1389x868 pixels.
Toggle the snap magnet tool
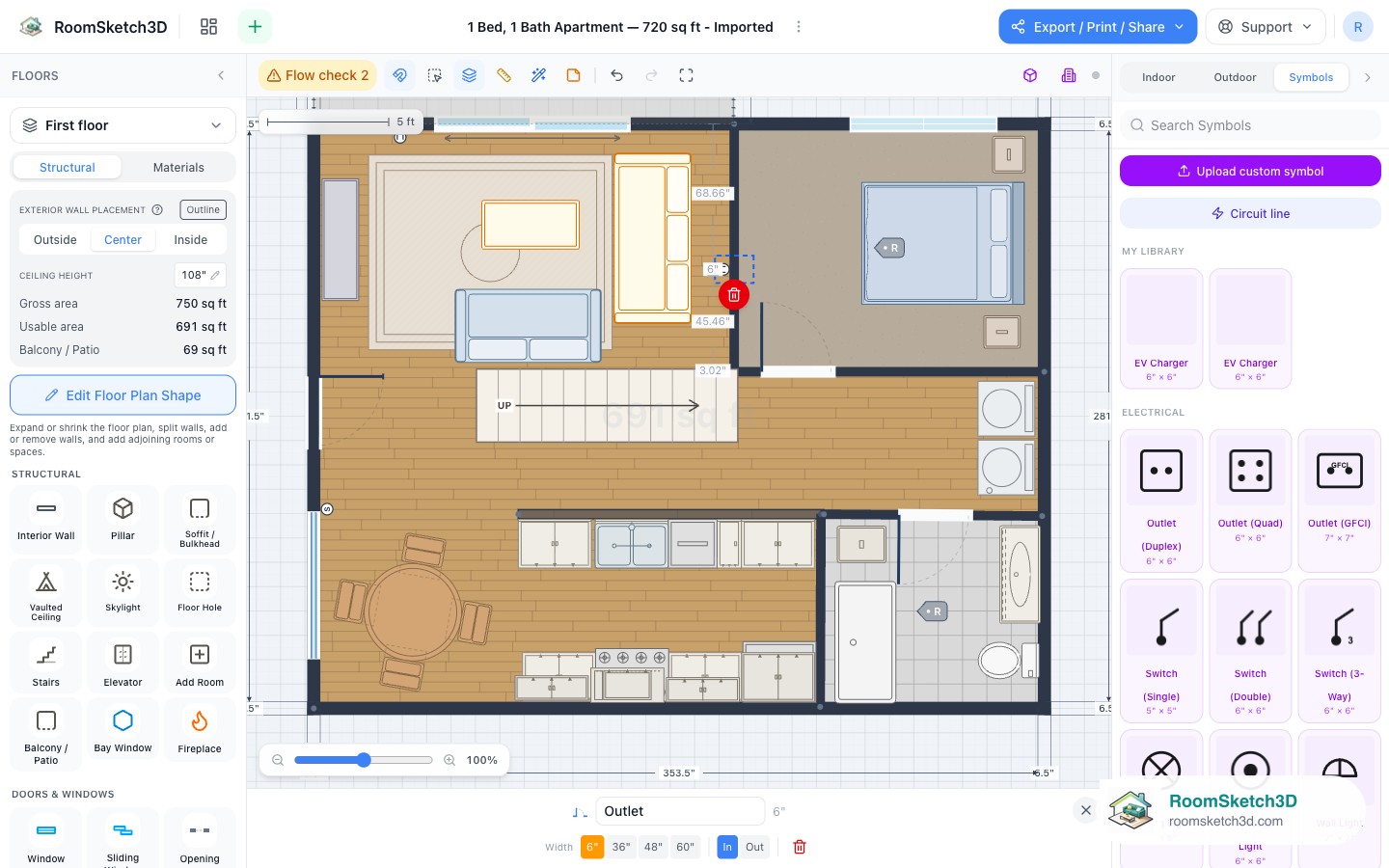tap(399, 75)
